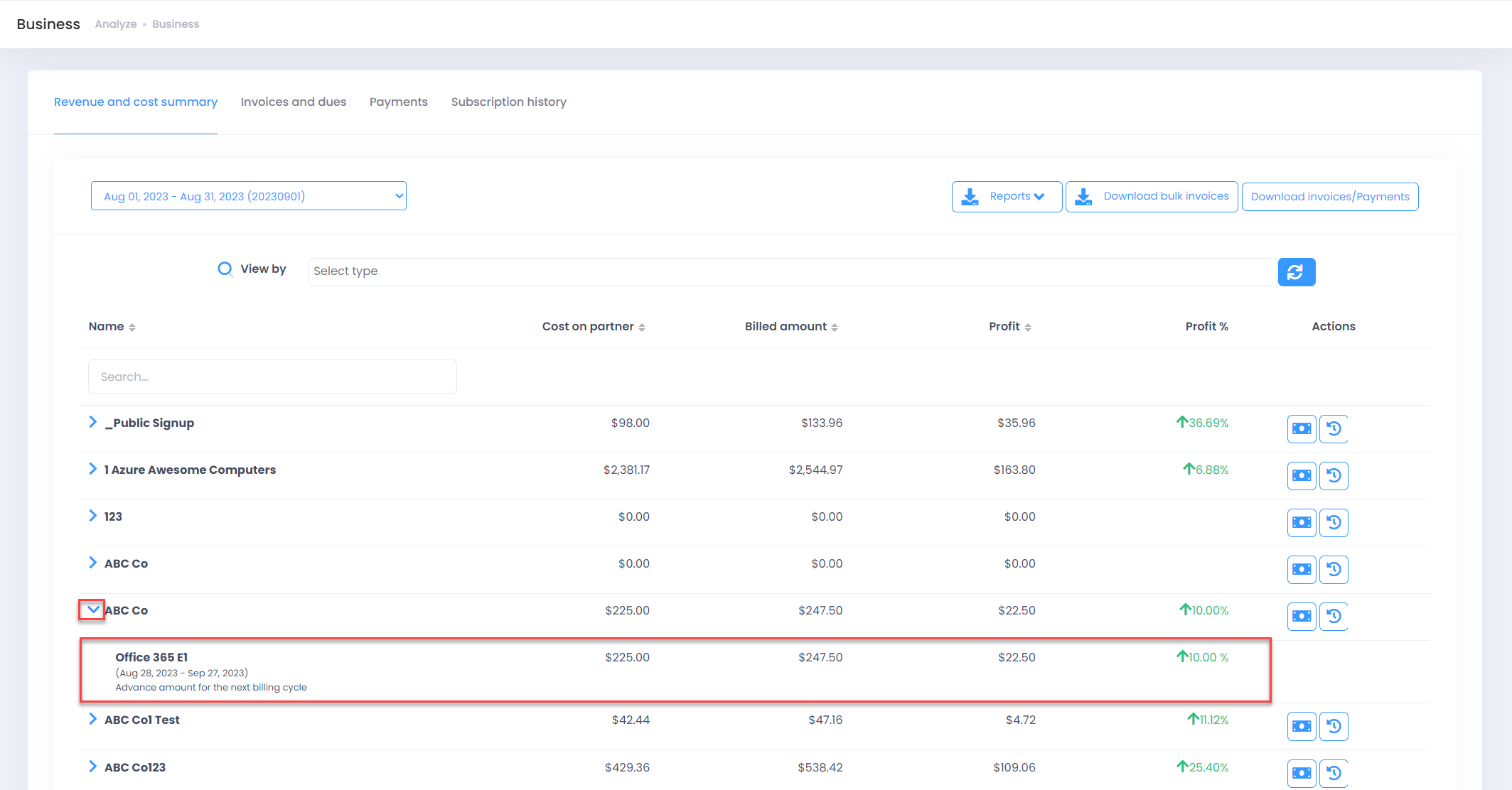Image resolution: width=1512 pixels, height=790 pixels.
Task: Click the 36.69% profit value
Action: point(1202,423)
